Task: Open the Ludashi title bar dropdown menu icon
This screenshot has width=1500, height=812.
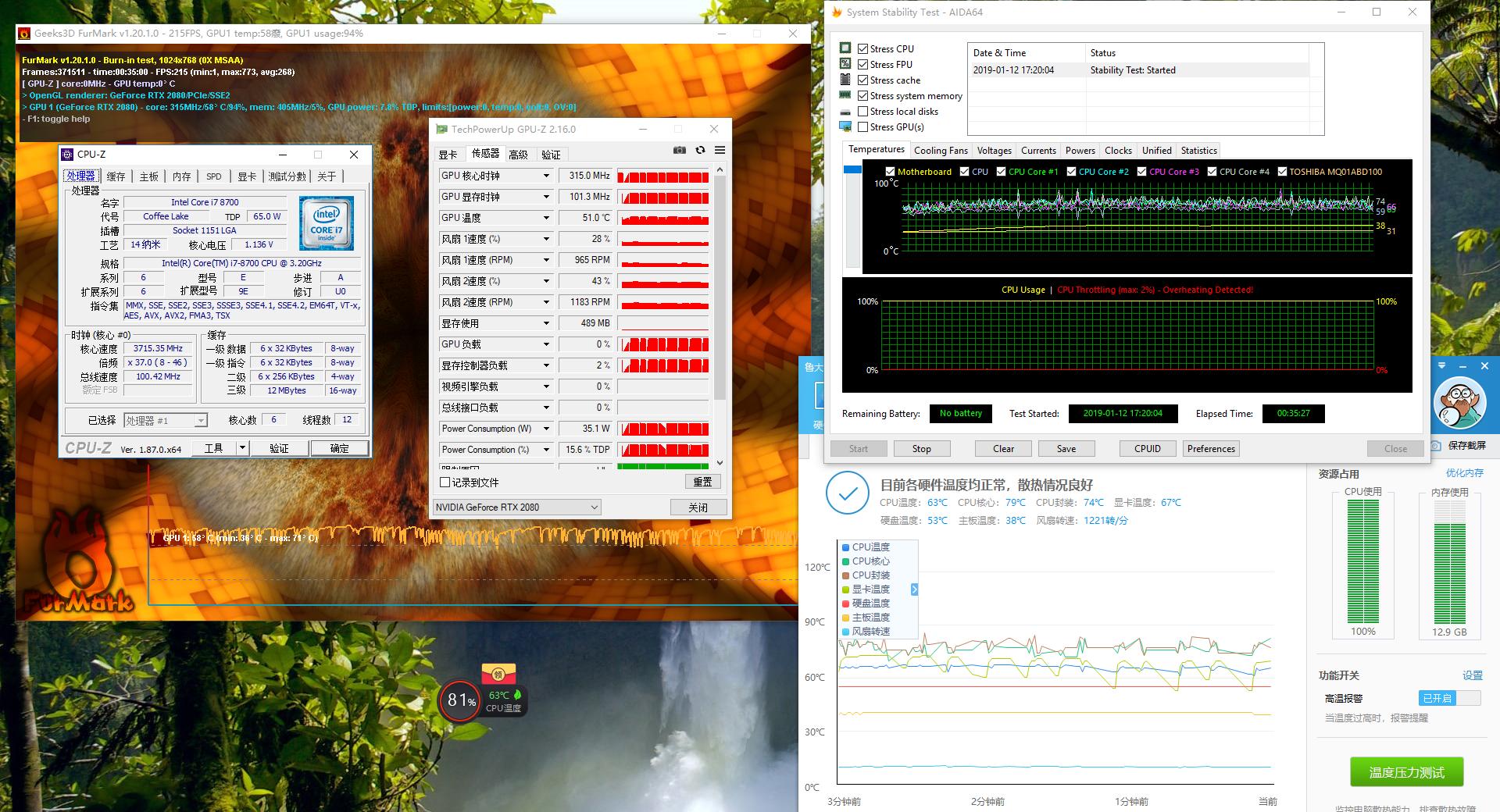Action: [x=1442, y=365]
